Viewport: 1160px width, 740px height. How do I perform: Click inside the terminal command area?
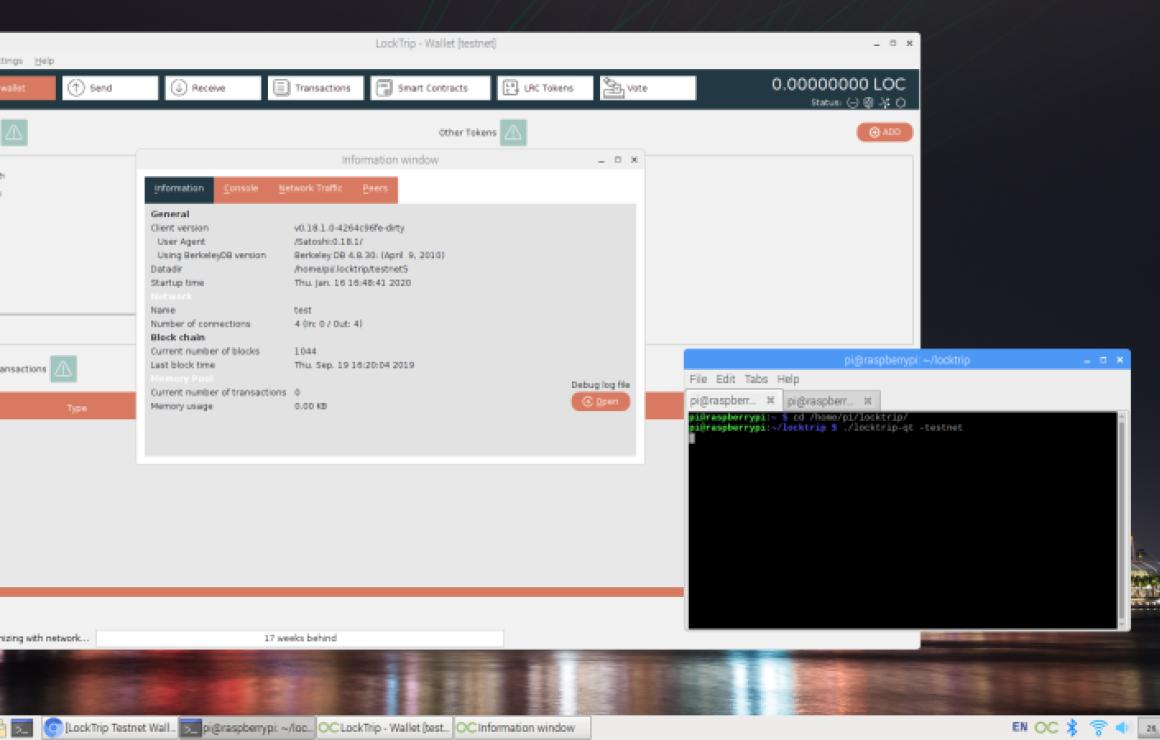(903, 520)
